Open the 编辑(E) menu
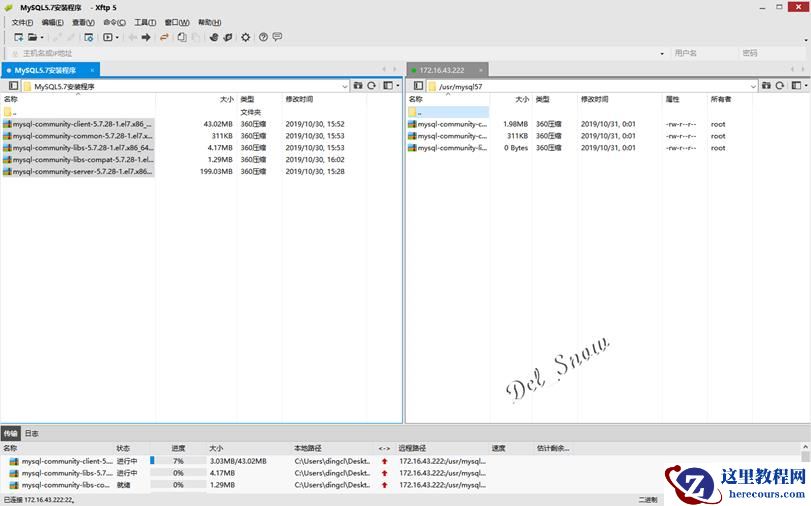Image resolution: width=811 pixels, height=506 pixels. 53,22
